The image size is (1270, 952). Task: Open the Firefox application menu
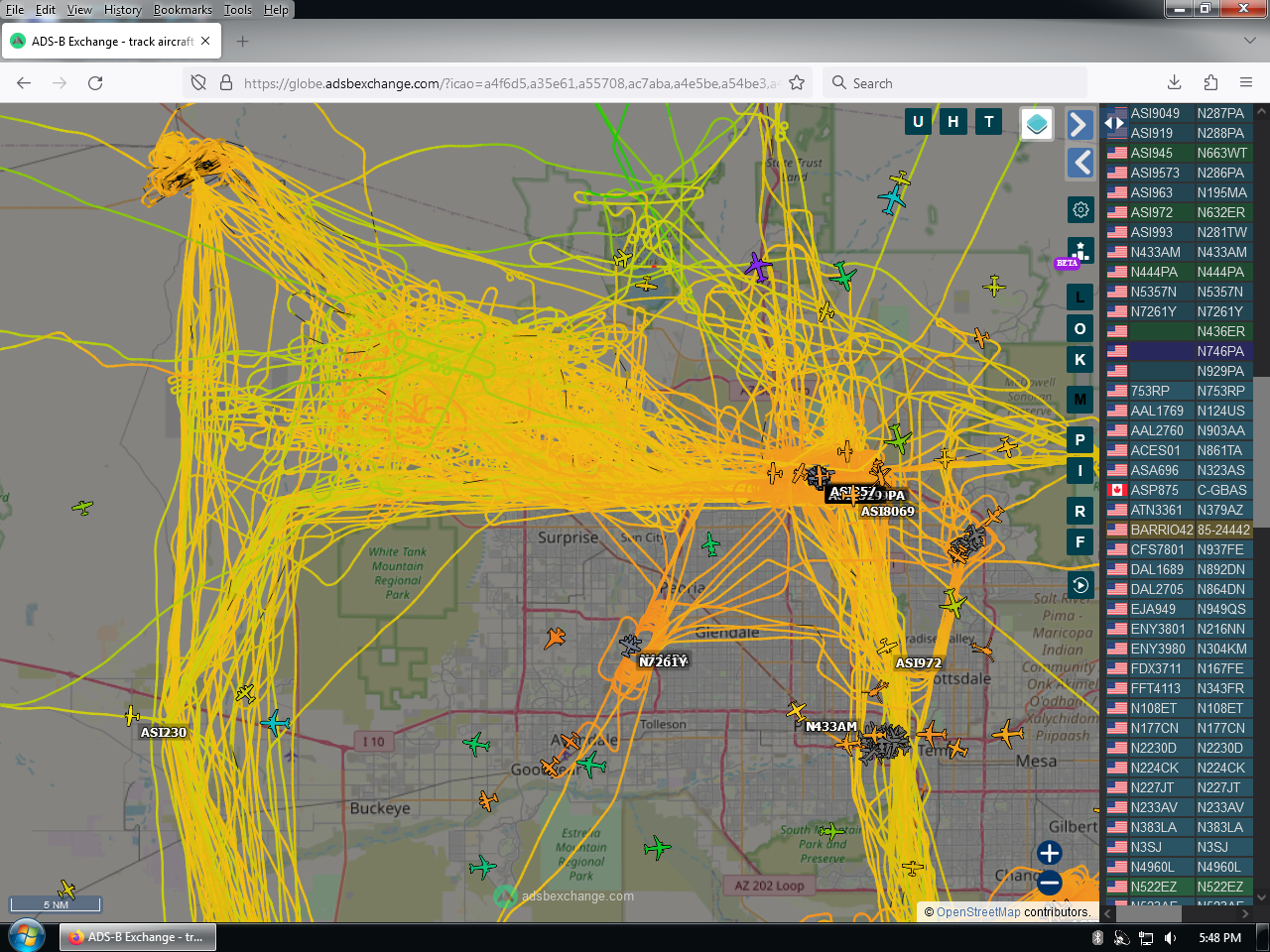1246,83
